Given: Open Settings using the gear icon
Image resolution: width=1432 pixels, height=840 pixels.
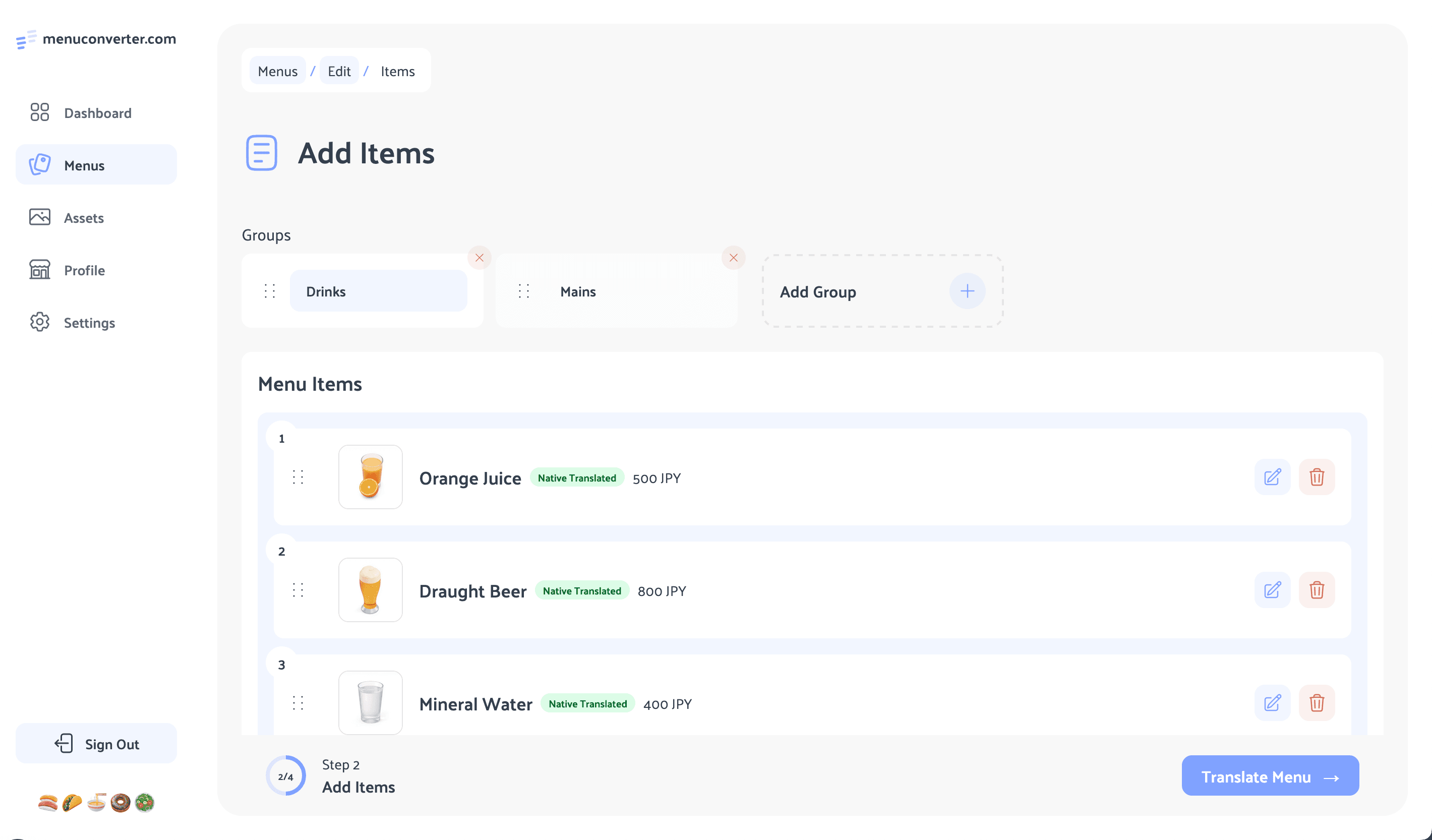Looking at the screenshot, I should click(39, 322).
